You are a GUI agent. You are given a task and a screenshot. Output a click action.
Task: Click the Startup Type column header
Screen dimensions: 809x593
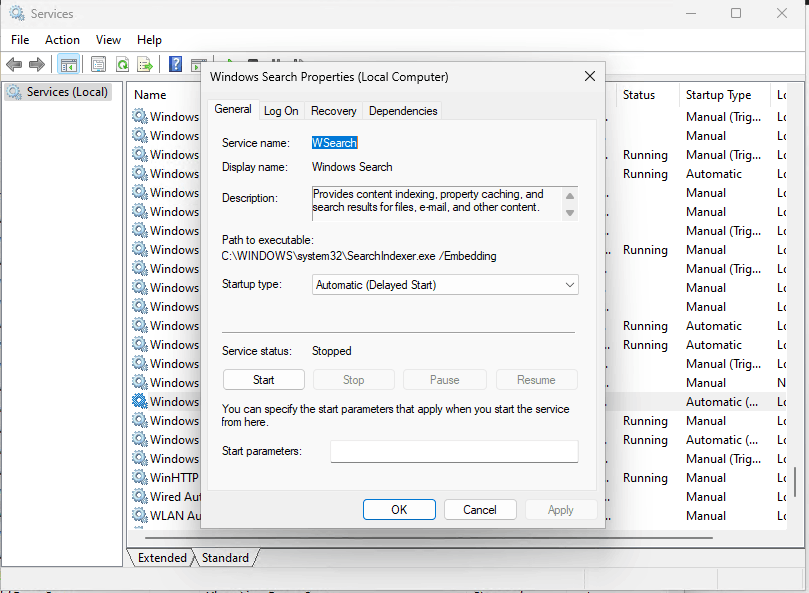(718, 95)
